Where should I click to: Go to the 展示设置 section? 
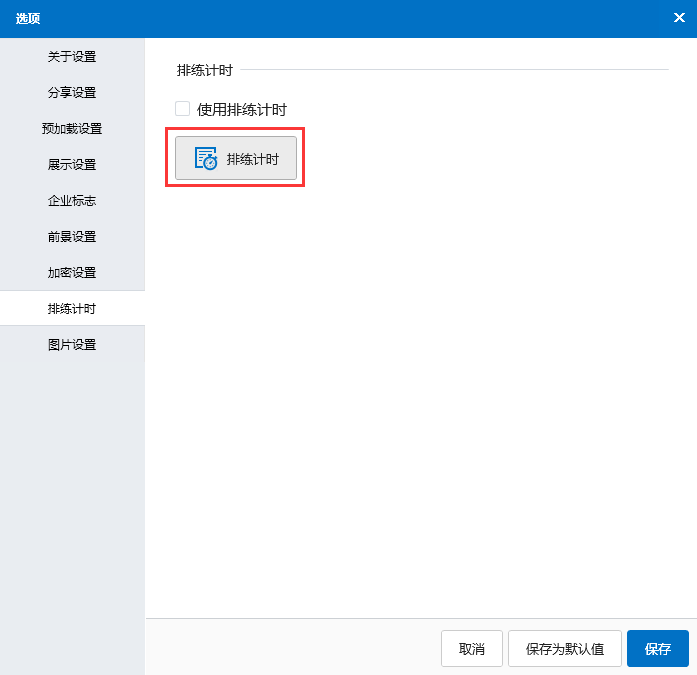(x=72, y=165)
